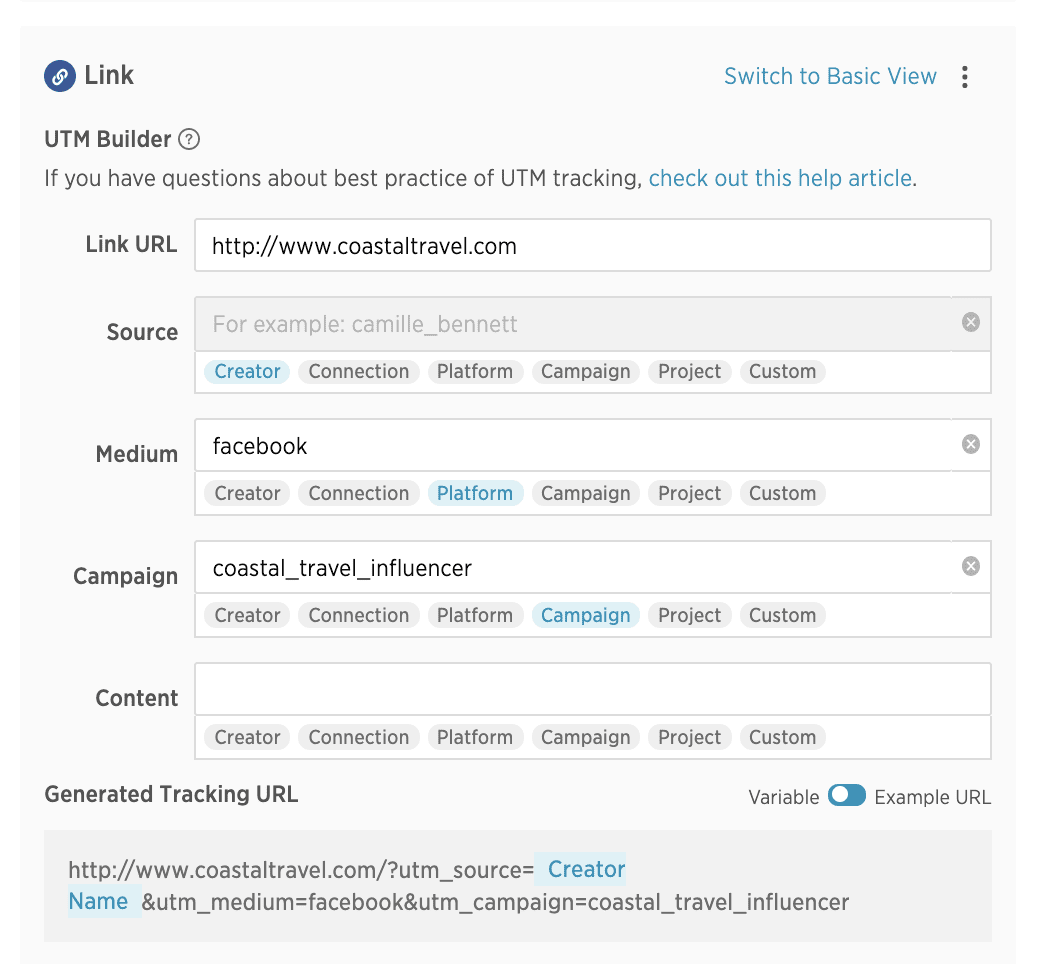Clear the Medium field with X icon
Screen dimensions: 1044x964
(971, 444)
